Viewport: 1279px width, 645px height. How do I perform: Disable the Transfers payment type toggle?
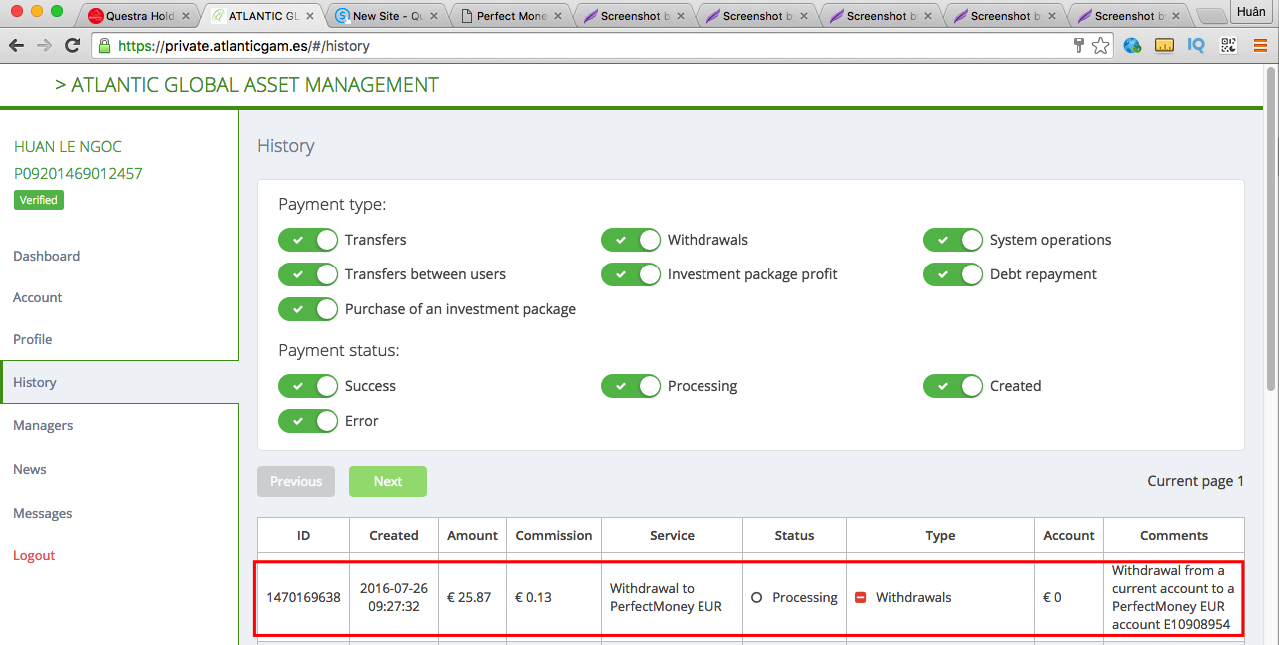pyautogui.click(x=308, y=240)
